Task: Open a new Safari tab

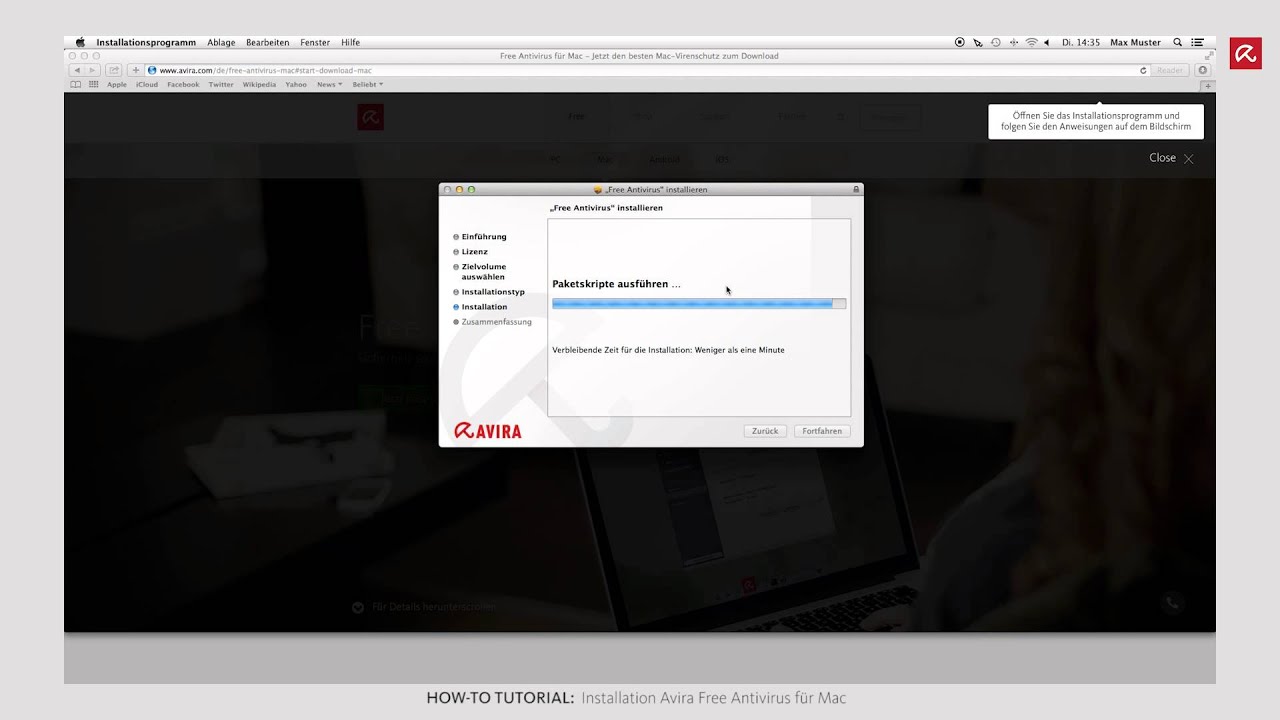Action: tap(1208, 85)
